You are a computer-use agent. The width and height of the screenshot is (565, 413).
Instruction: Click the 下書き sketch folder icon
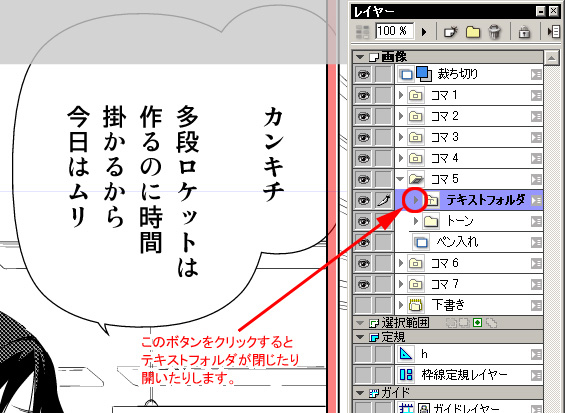coord(415,305)
